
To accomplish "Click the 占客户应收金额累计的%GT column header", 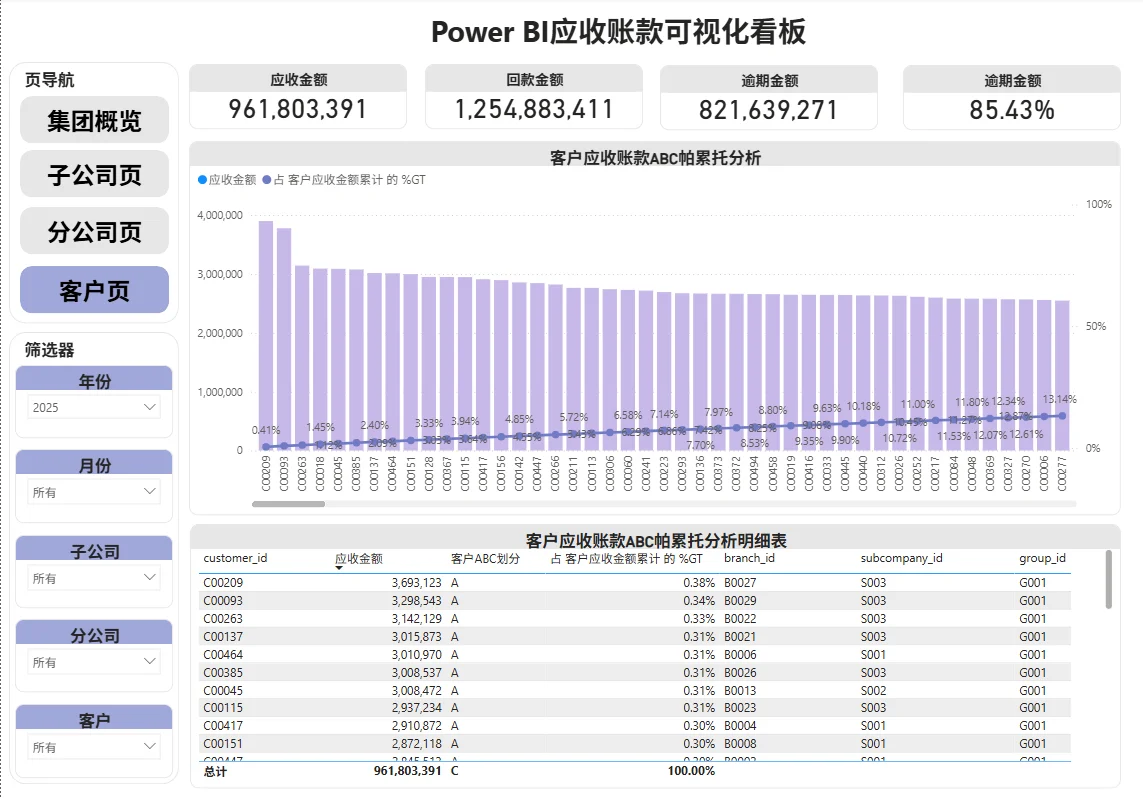I will tap(626, 559).
